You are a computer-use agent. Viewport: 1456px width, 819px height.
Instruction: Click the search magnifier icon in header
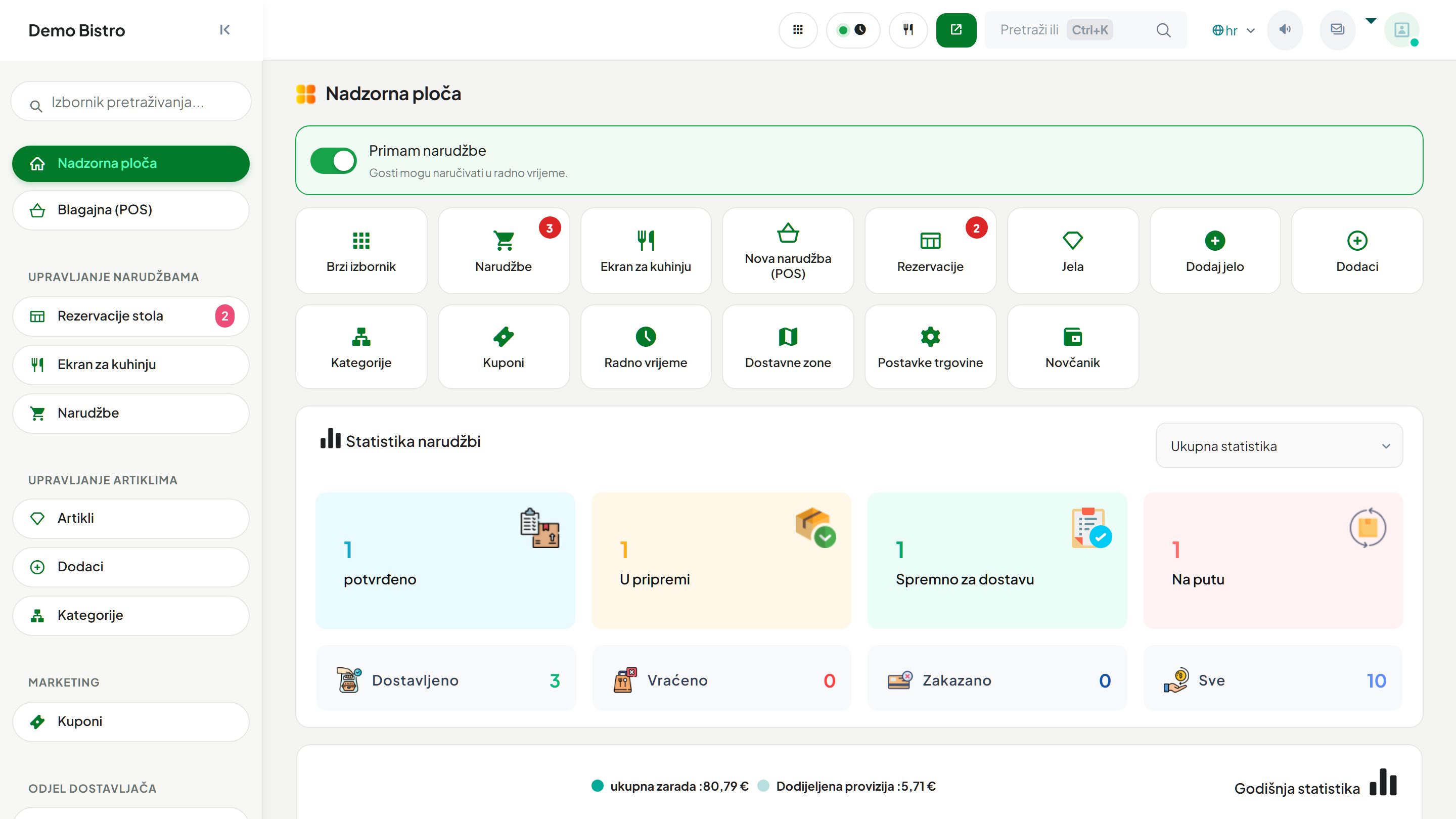click(x=1163, y=30)
